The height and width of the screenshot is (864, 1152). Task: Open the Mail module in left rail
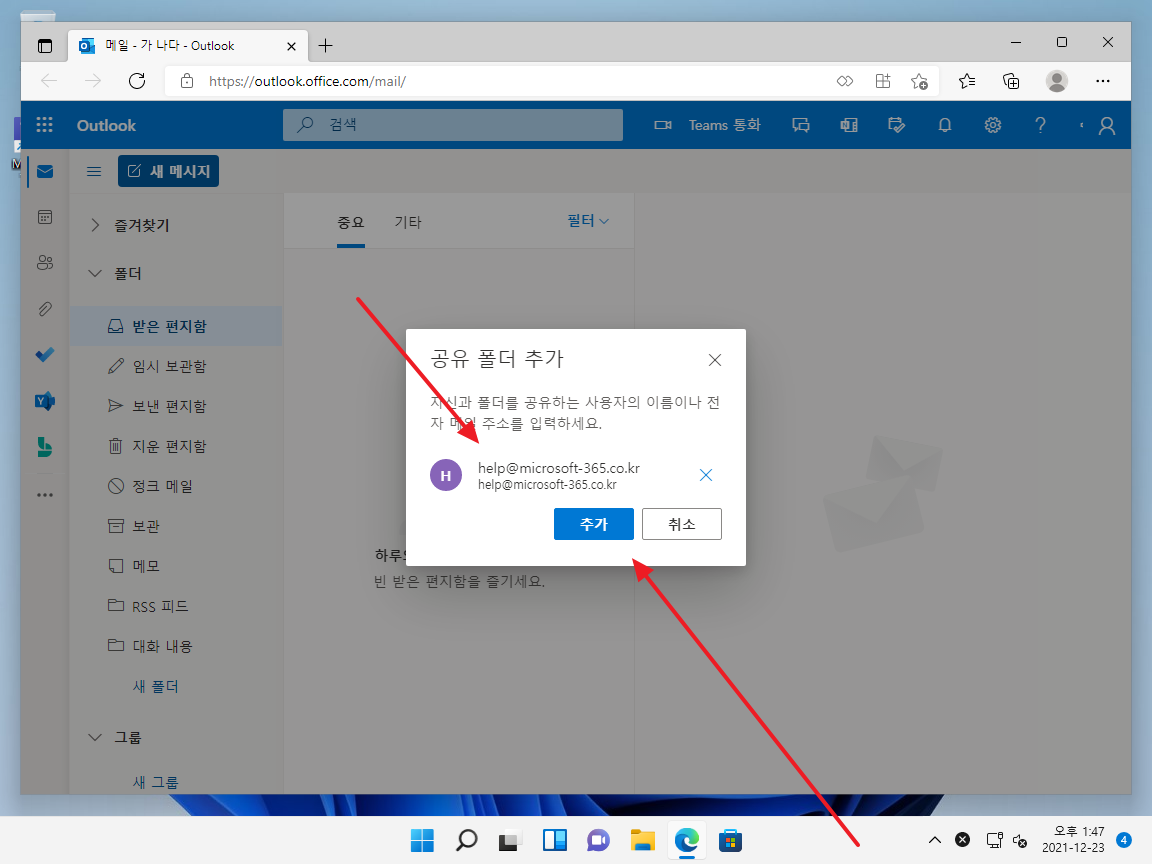pos(45,172)
